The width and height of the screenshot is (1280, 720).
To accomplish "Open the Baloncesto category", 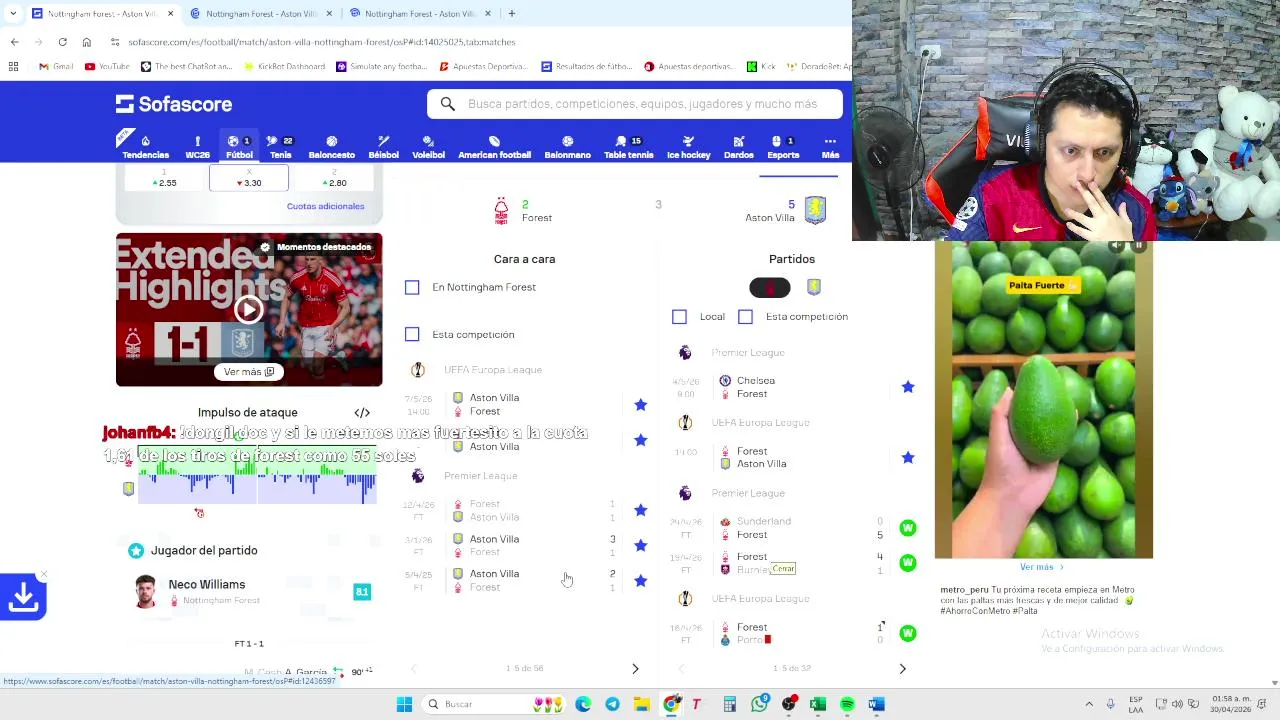I will point(331,147).
